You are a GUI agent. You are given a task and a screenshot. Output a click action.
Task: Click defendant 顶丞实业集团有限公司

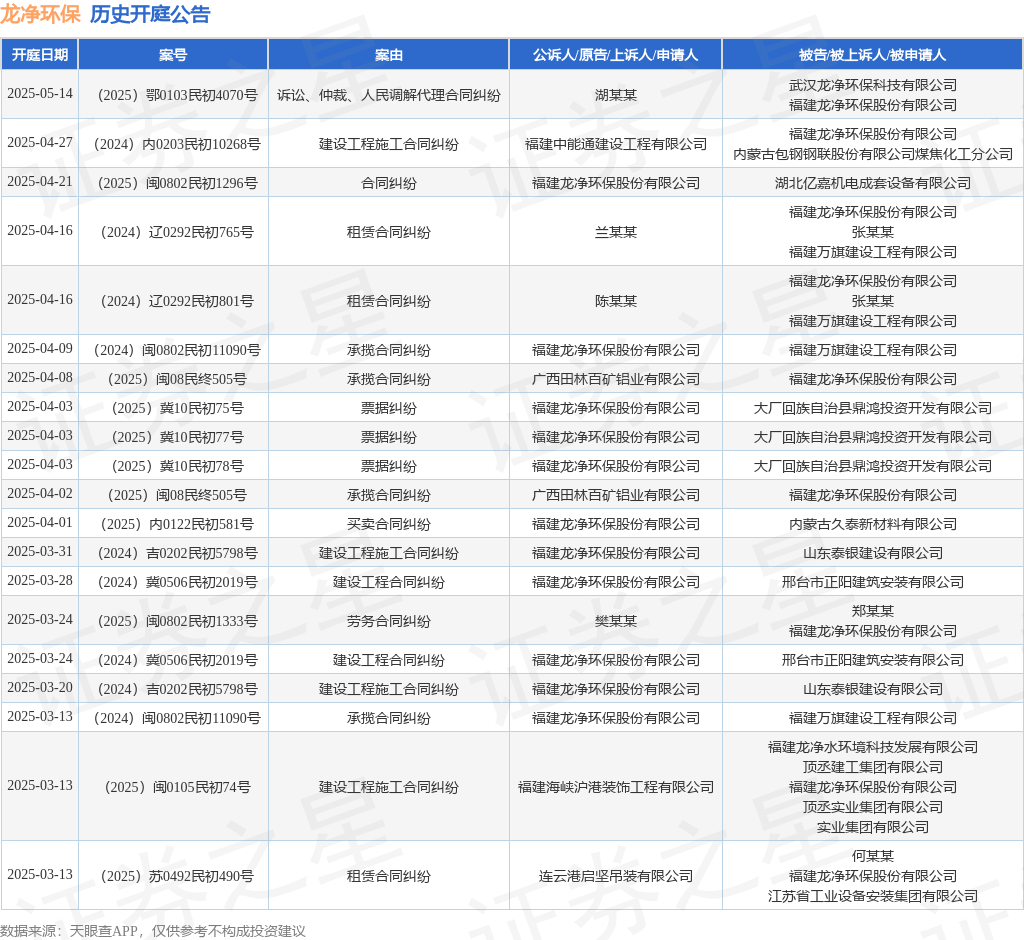point(872,807)
